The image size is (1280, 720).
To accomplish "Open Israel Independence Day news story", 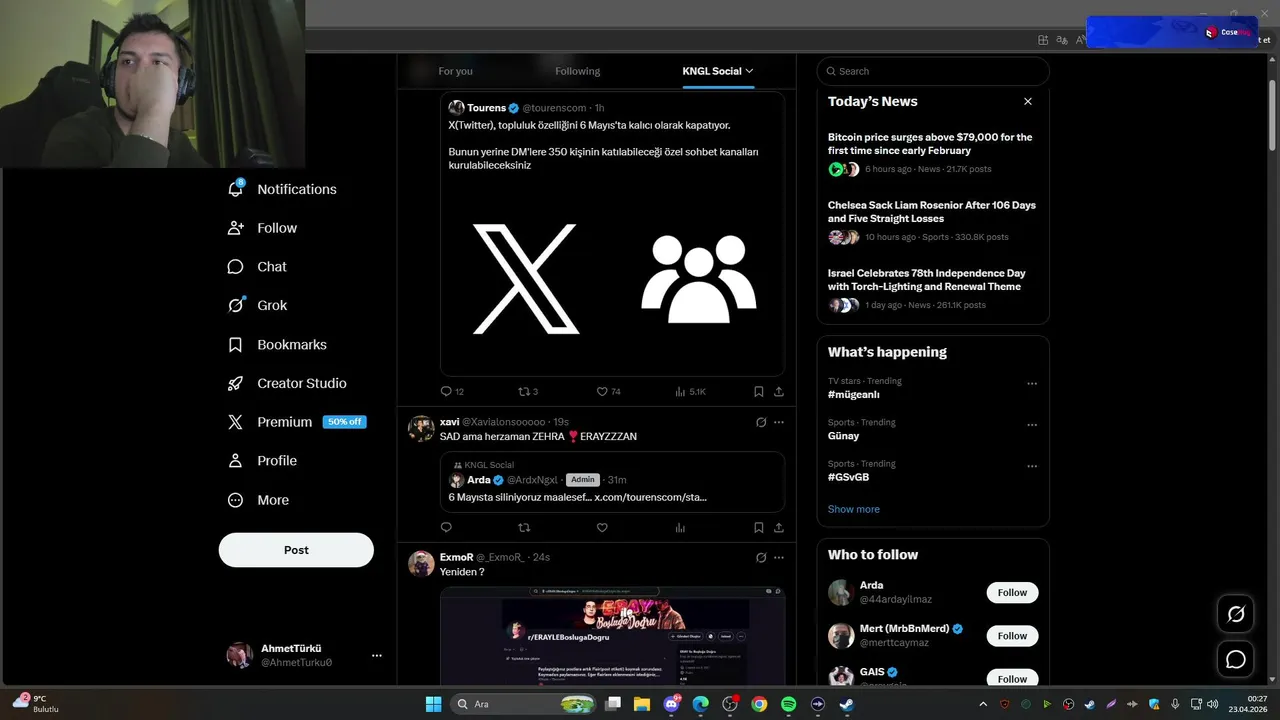I will pos(933,289).
